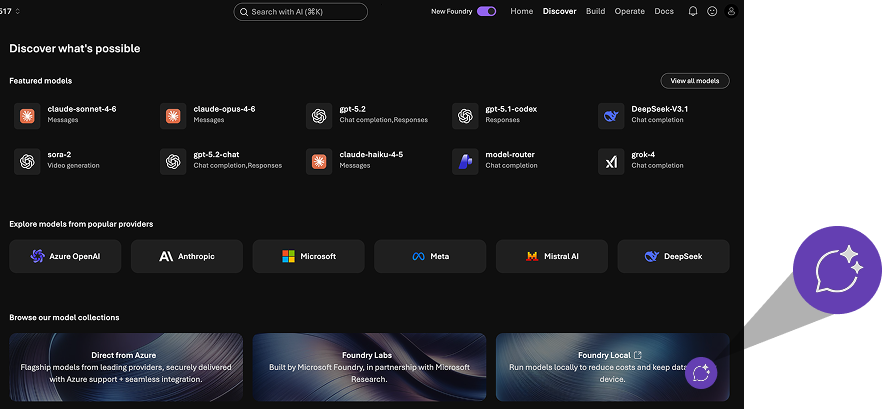Viewport: 882px width, 409px height.
Task: Toggle the New Foundry switch
Action: click(486, 12)
